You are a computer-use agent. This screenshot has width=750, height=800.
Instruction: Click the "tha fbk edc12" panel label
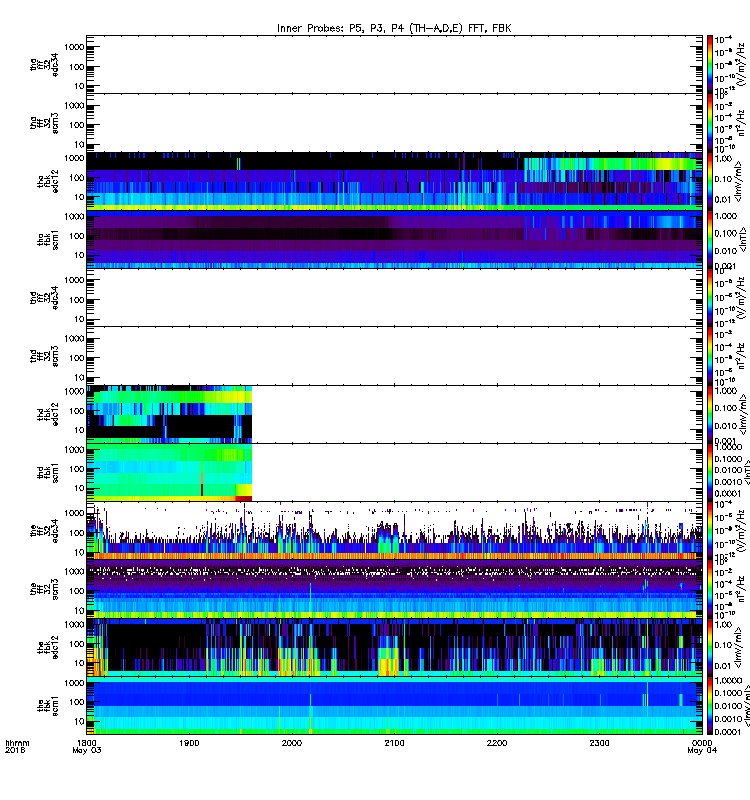click(48, 181)
